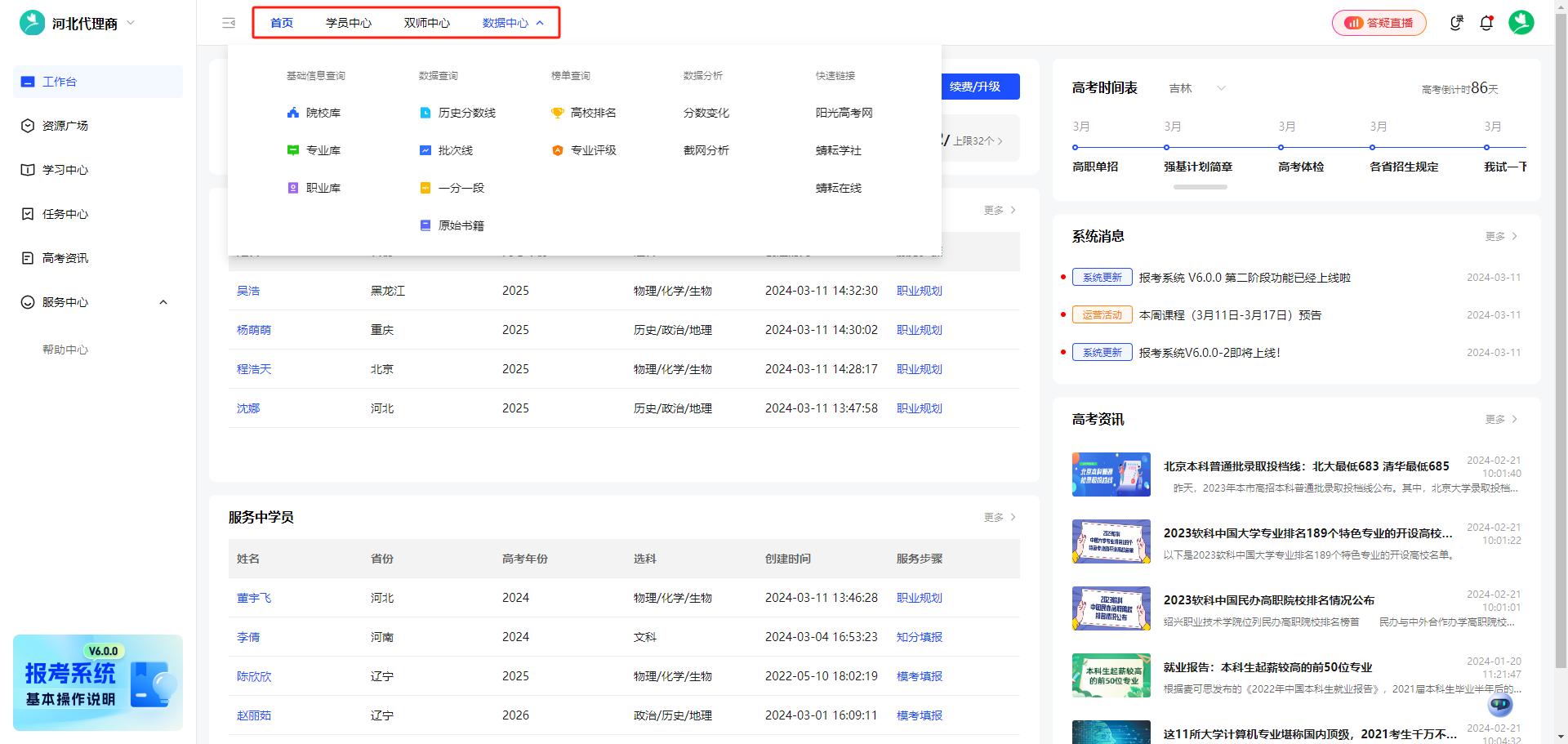Open 更多 for 服务中学员
This screenshot has height=744, width=1568.
(1000, 517)
